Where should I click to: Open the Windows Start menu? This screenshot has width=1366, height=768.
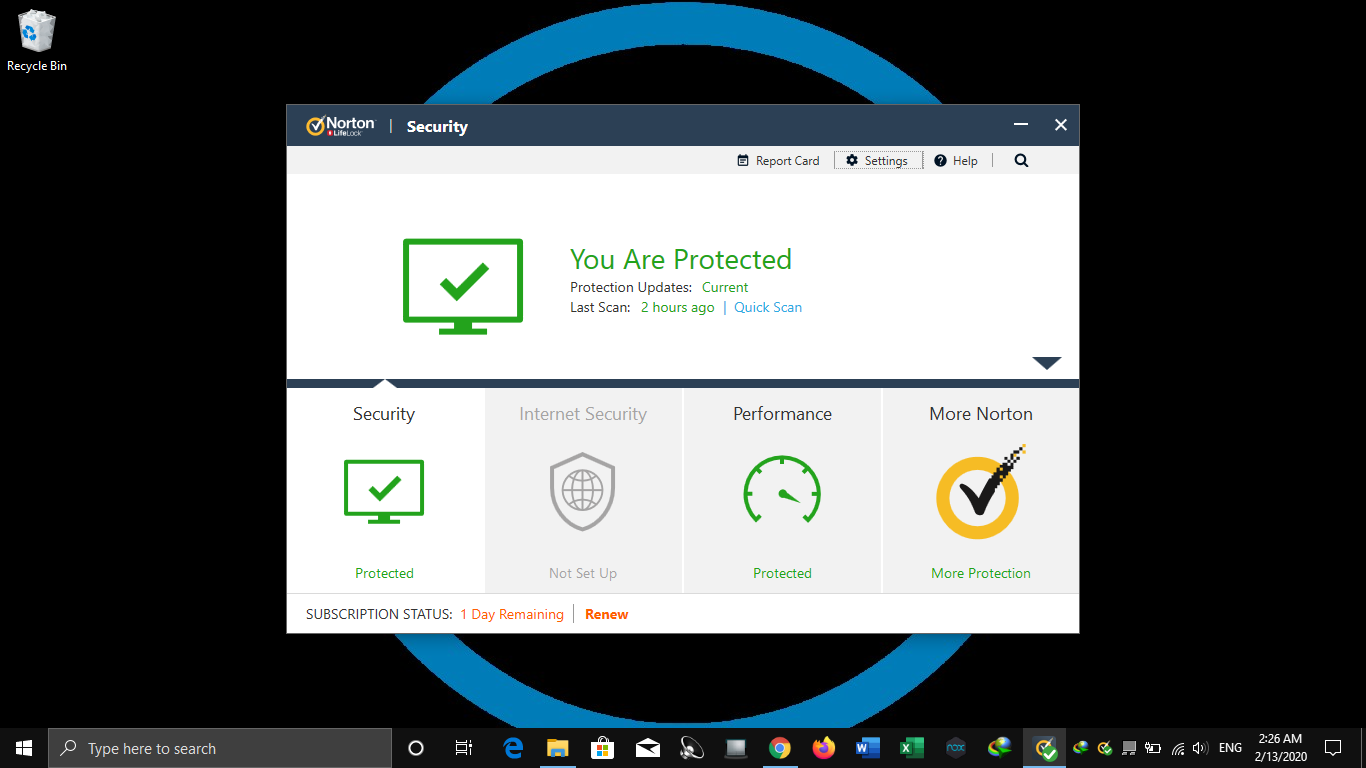point(24,748)
